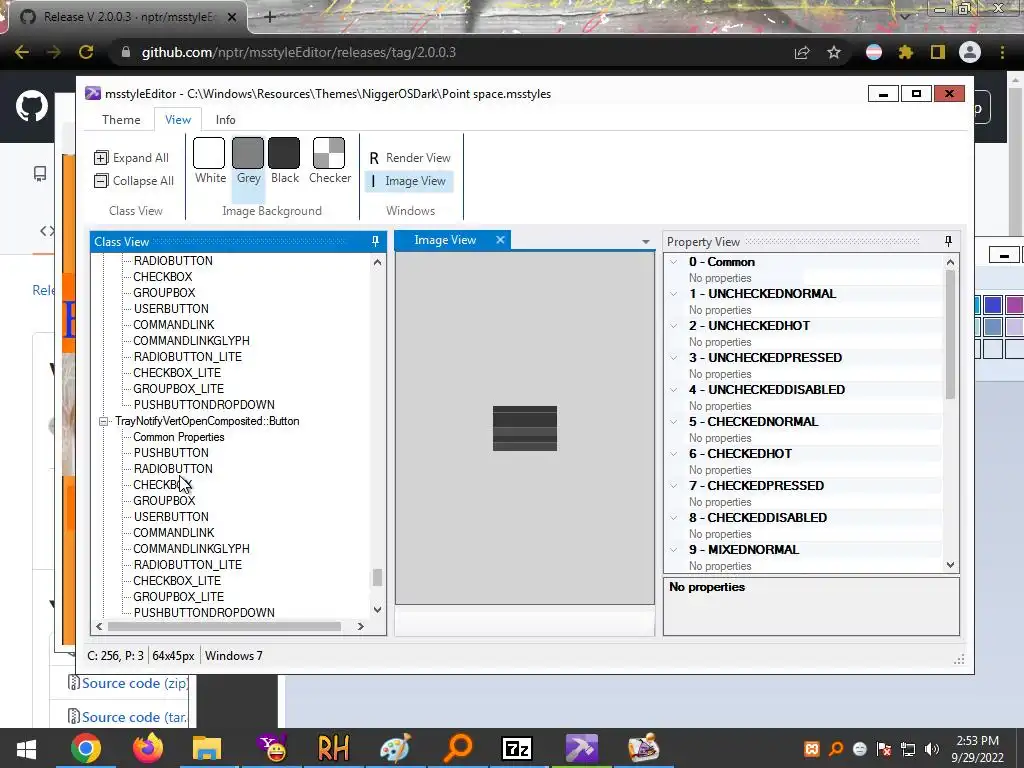Collapse the 3 - UNCHECKEDPRESSED group
This screenshot has width=1024, height=768.
(674, 358)
